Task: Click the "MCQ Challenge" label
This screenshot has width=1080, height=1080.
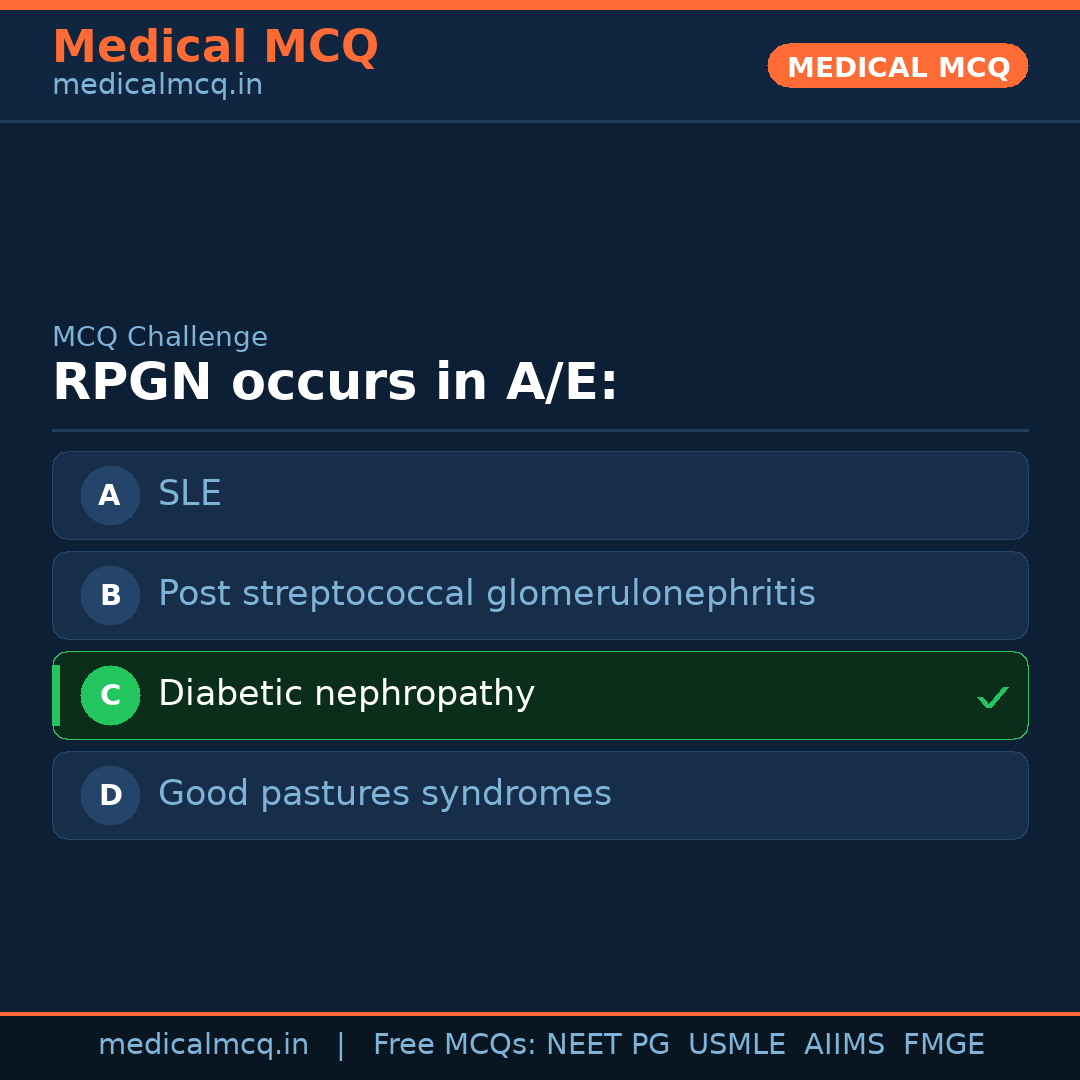Action: (160, 338)
